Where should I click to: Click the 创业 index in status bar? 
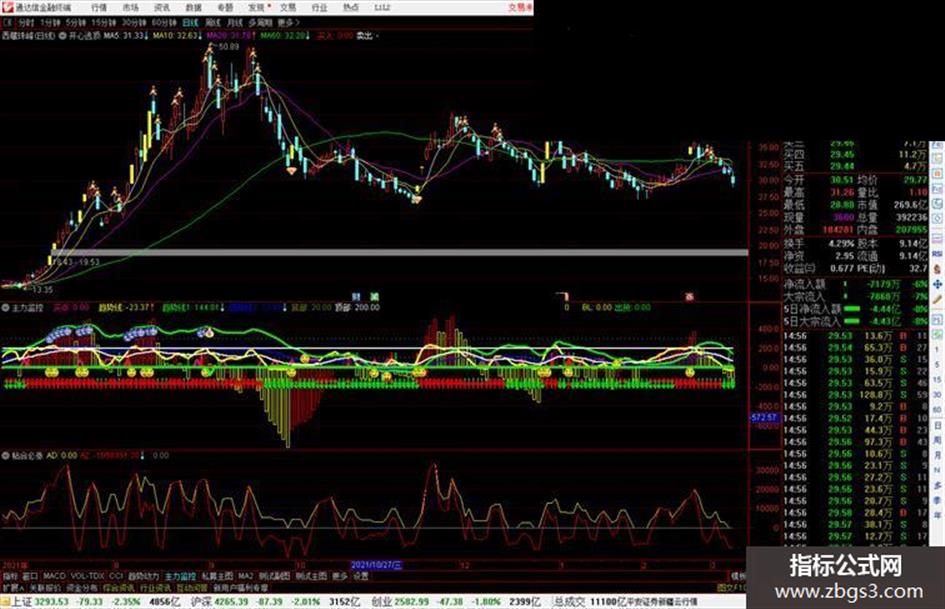[381, 602]
